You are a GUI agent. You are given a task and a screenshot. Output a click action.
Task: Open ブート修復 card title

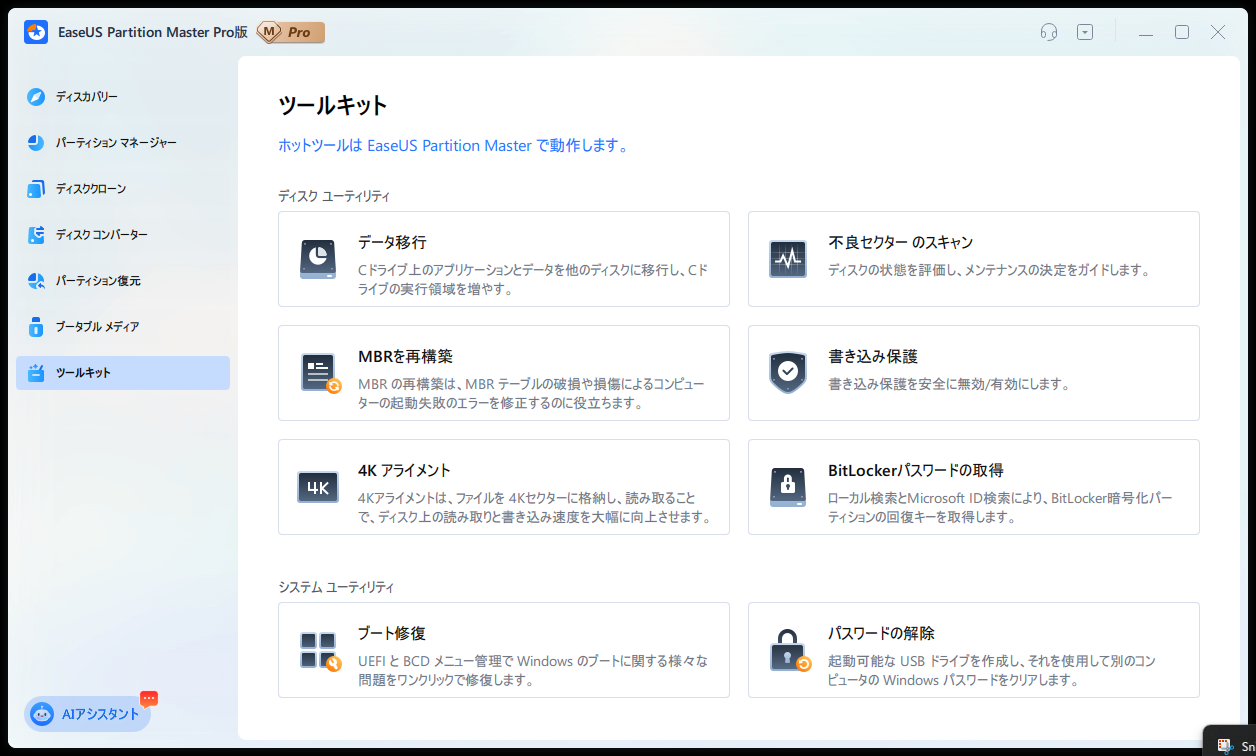click(392, 633)
